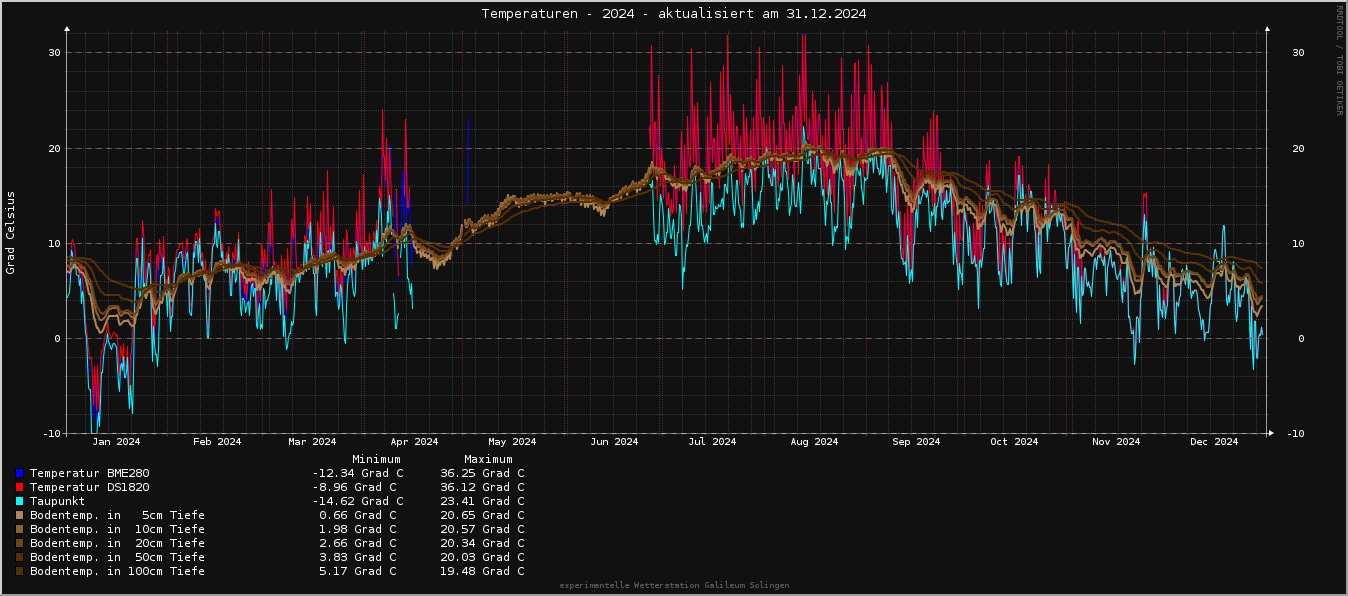
Task: Click the Bodentemp. in 20cm Tiefe label
Action: (x=117, y=543)
